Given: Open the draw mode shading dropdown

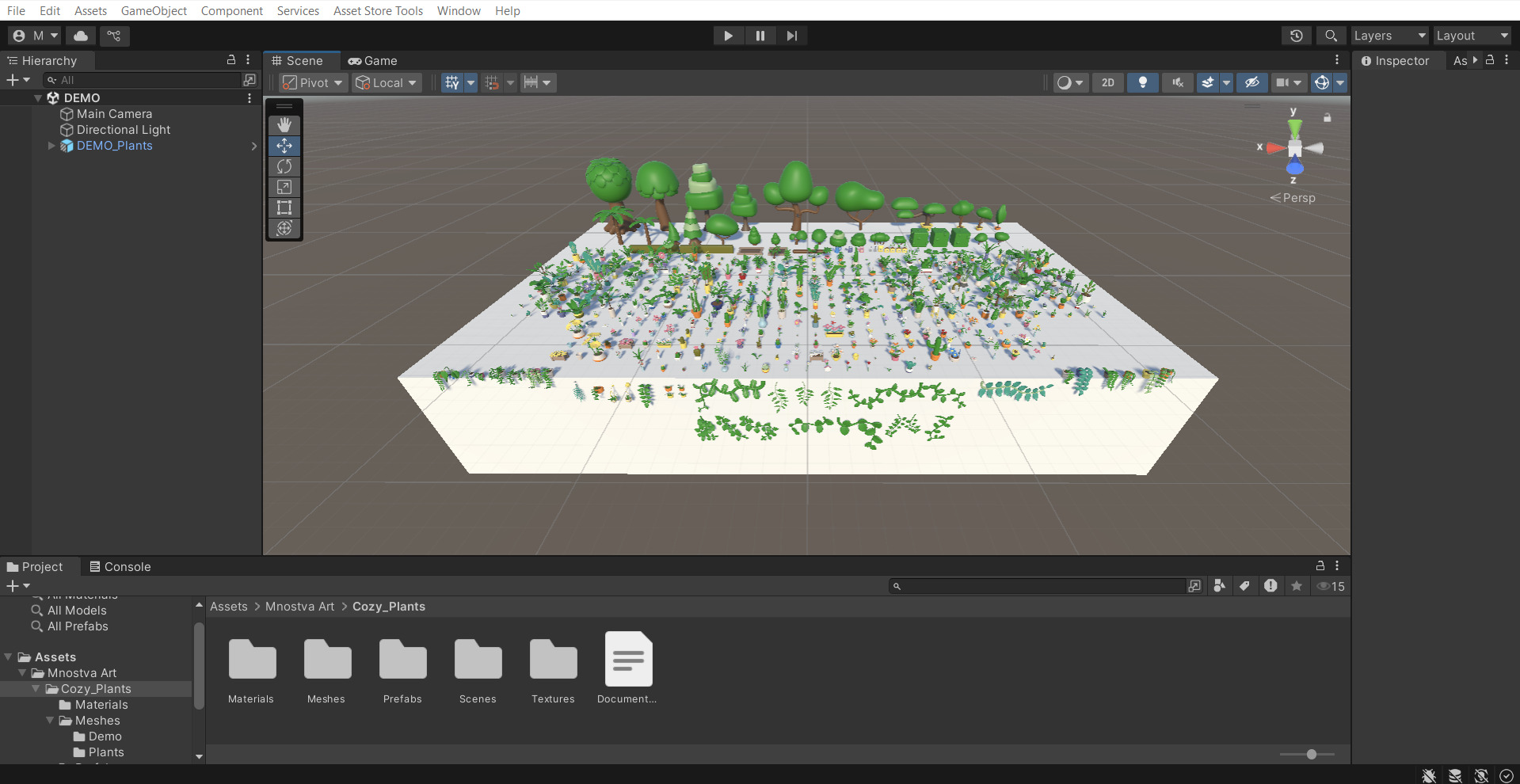Looking at the screenshot, I should click(1070, 82).
